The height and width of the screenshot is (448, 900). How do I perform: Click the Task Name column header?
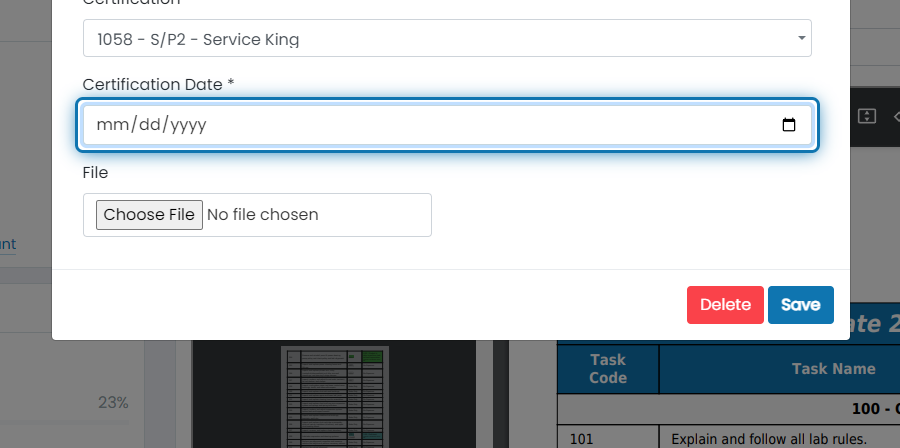[x=833, y=369]
